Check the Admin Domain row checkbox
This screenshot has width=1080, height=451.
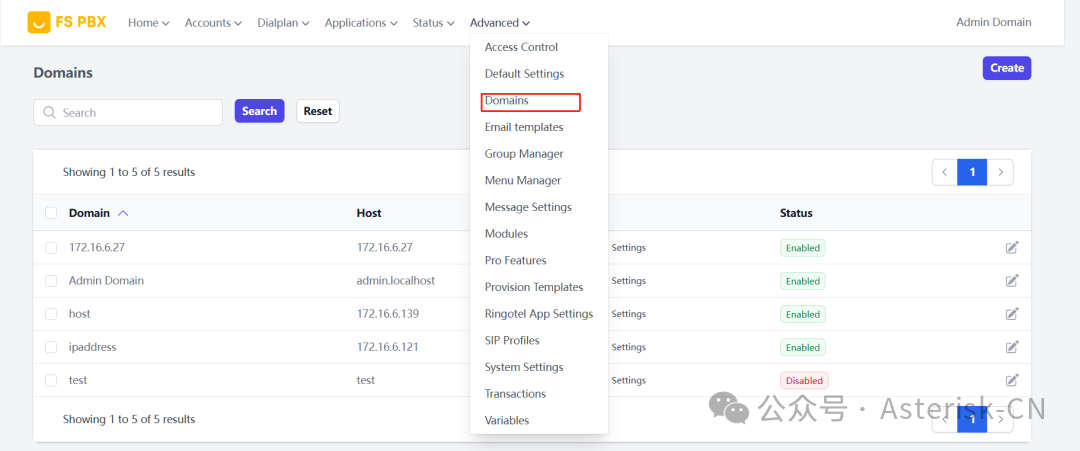[51, 281]
